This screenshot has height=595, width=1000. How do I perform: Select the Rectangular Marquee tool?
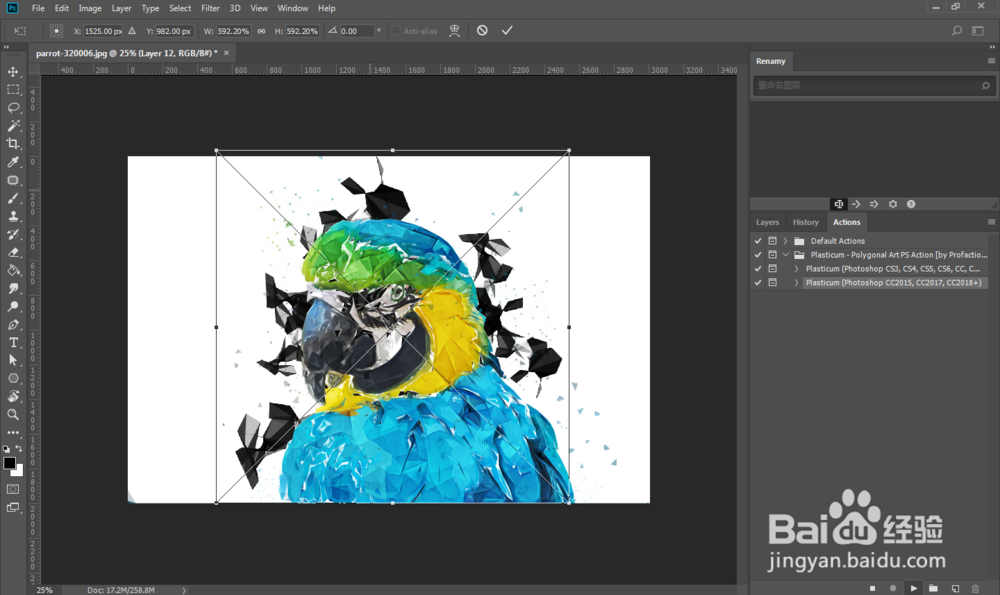[x=13, y=89]
